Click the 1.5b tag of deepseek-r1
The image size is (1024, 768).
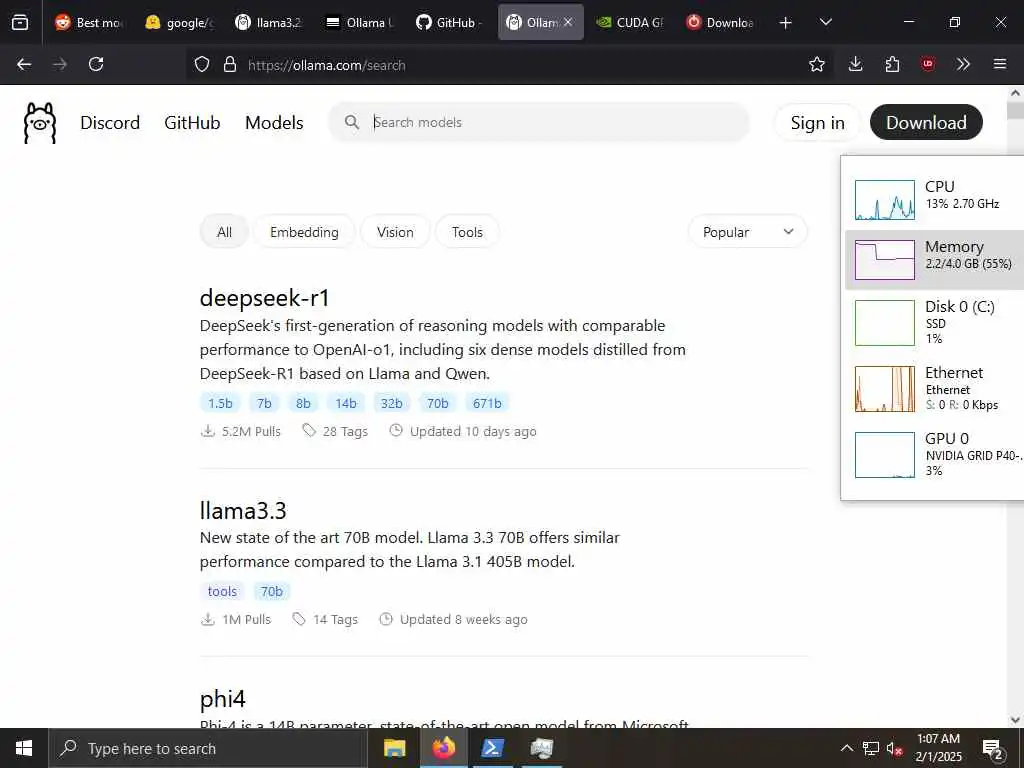(x=220, y=403)
